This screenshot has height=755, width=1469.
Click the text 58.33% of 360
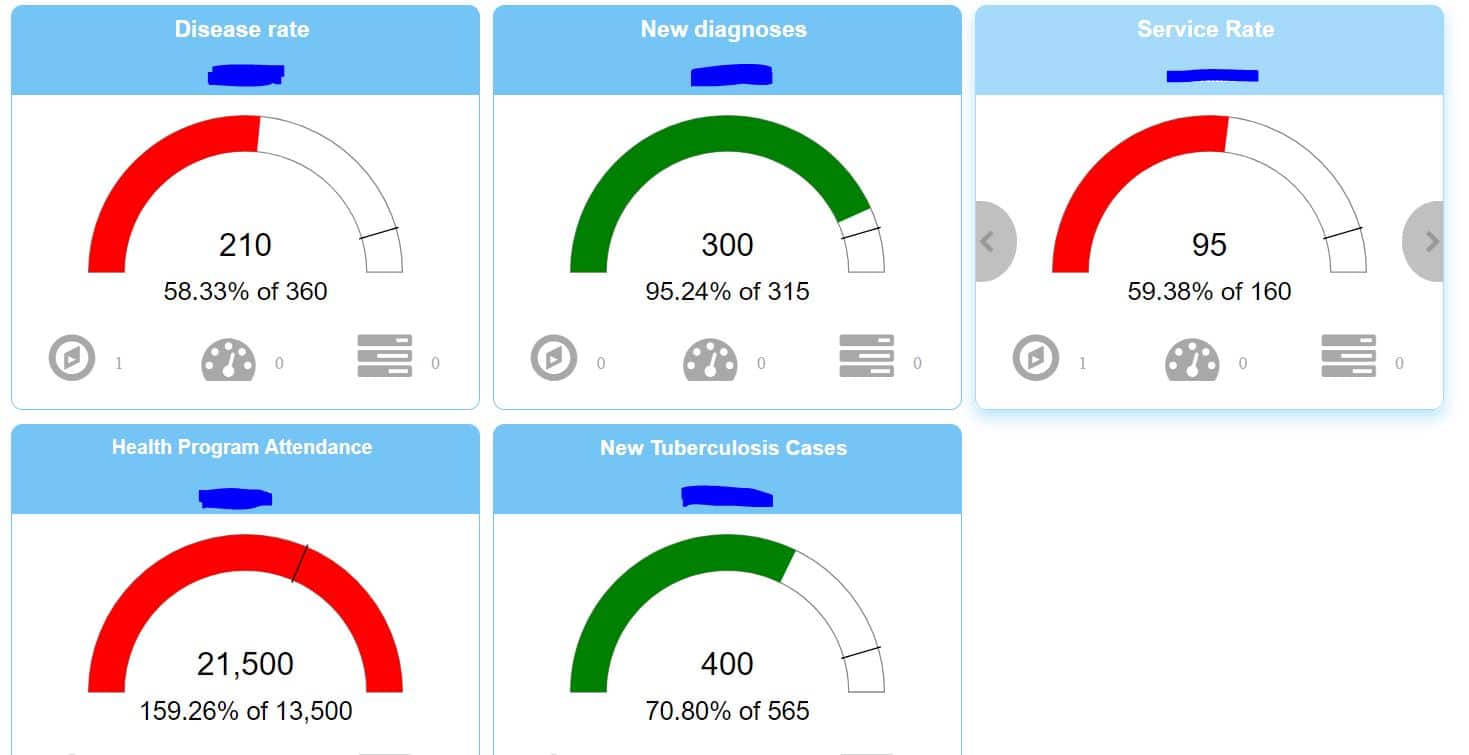click(x=245, y=292)
